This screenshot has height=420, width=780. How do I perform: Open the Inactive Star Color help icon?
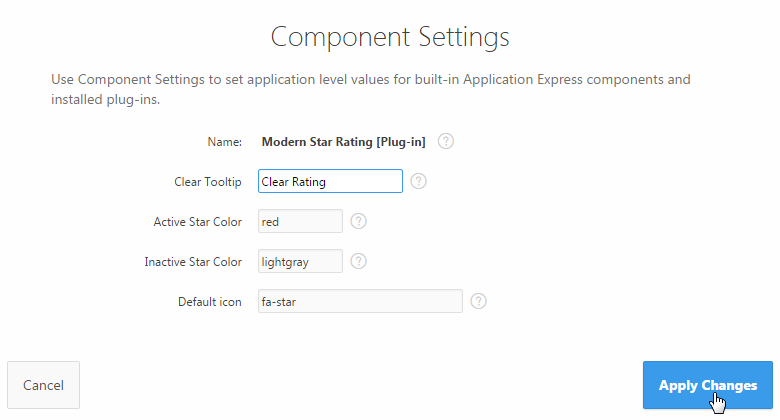coord(359,261)
